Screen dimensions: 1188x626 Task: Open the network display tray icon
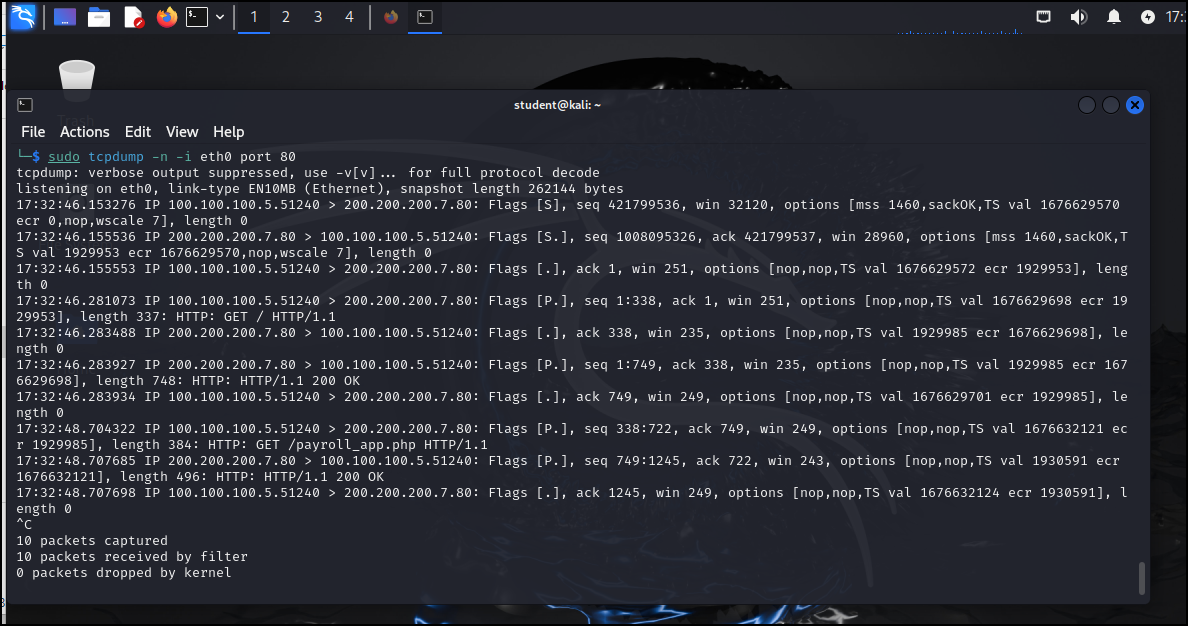coord(1043,17)
